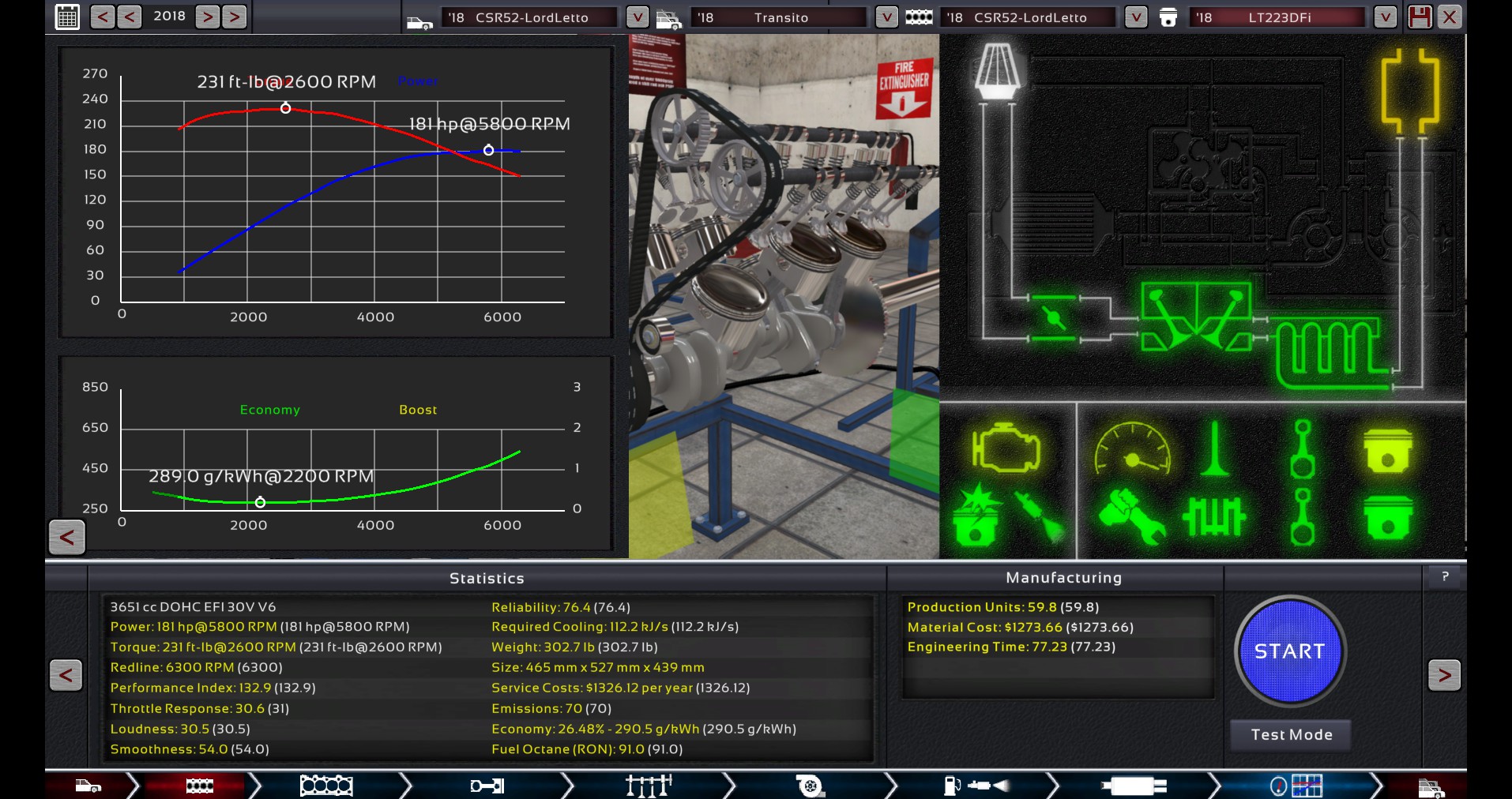Expand the LT223DFi engine variant dropdown
Image resolution: width=1512 pixels, height=799 pixels.
pos(1385,17)
